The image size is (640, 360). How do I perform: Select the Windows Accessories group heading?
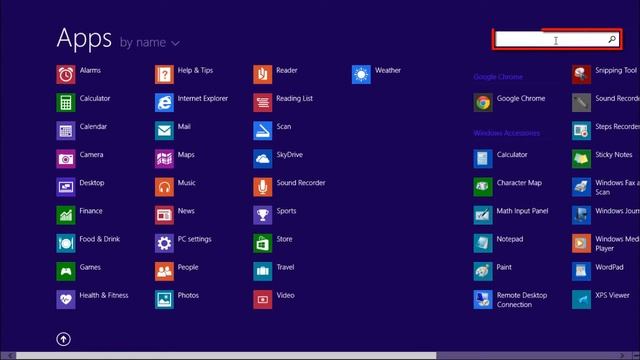pos(507,133)
